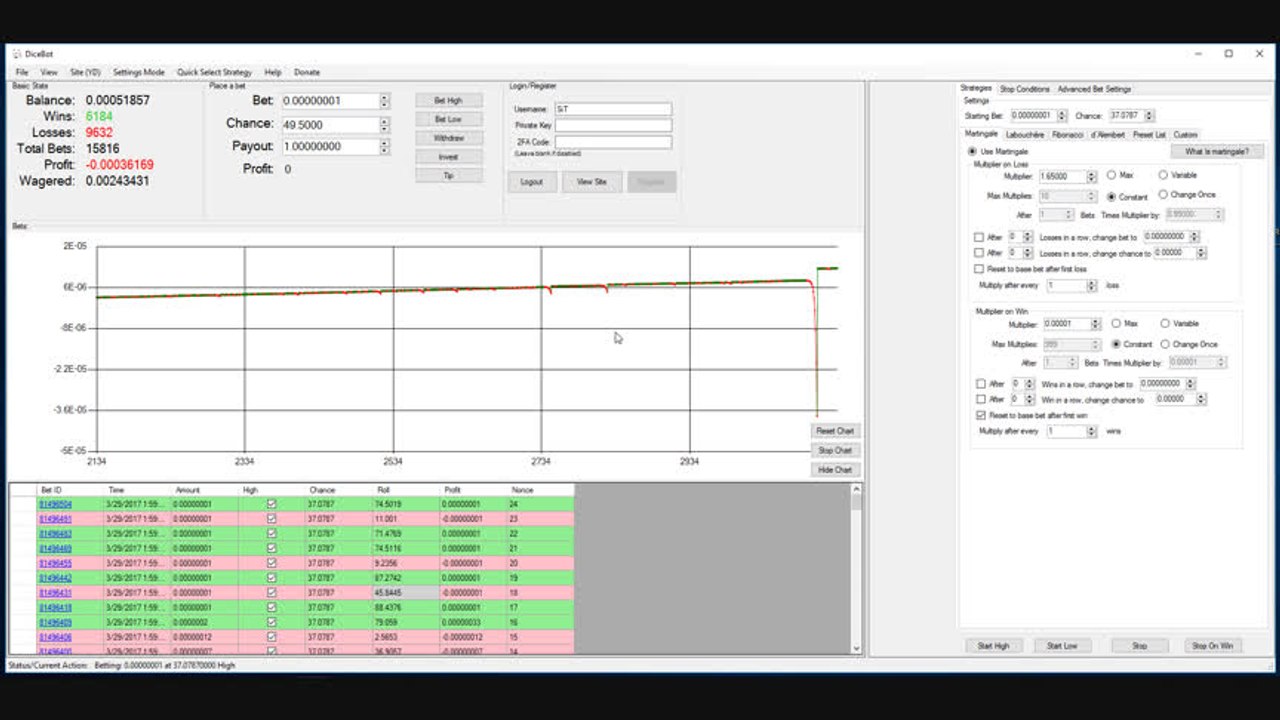
Task: Open the bet ID link for nonce 24
Action: [55, 505]
